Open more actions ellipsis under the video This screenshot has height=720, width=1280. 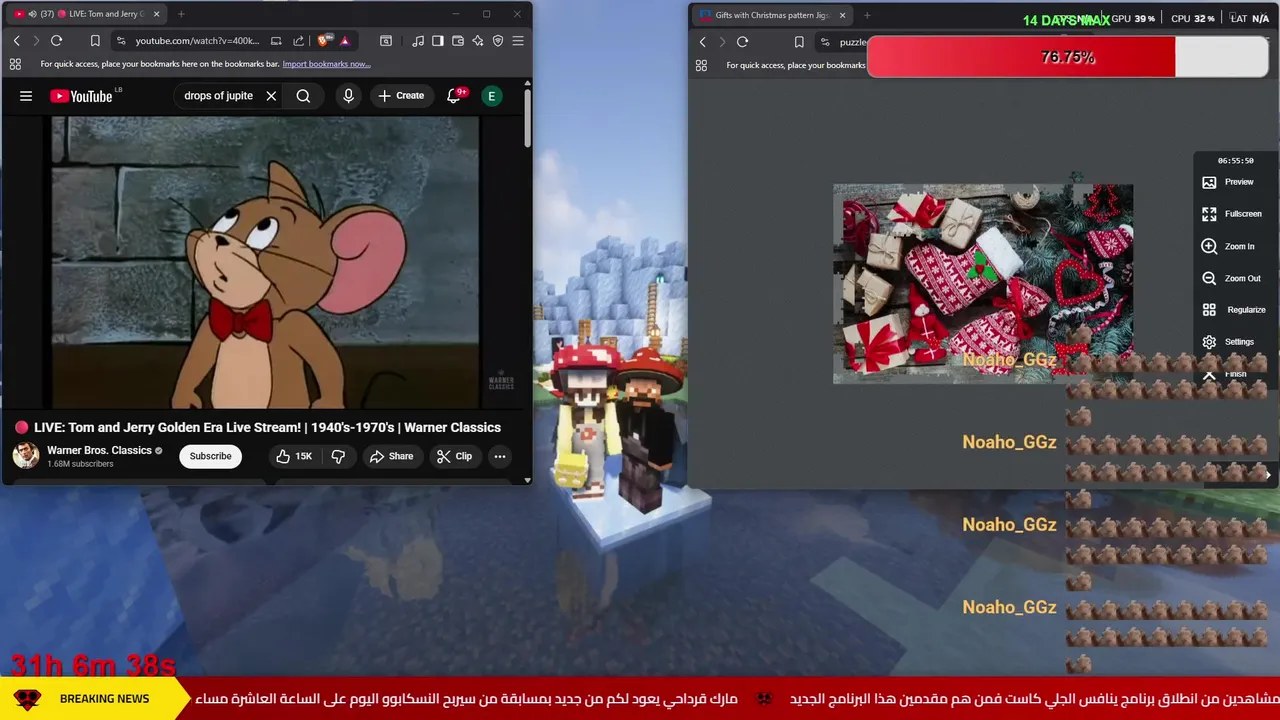pos(499,456)
